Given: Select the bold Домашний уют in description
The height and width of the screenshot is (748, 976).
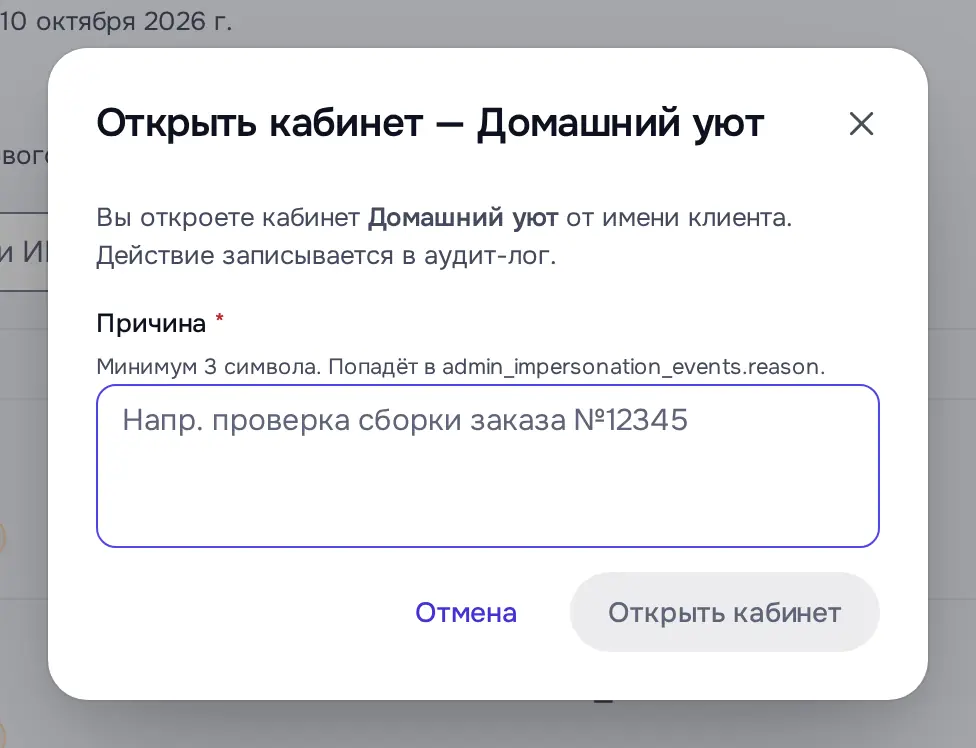Looking at the screenshot, I should (x=463, y=218).
